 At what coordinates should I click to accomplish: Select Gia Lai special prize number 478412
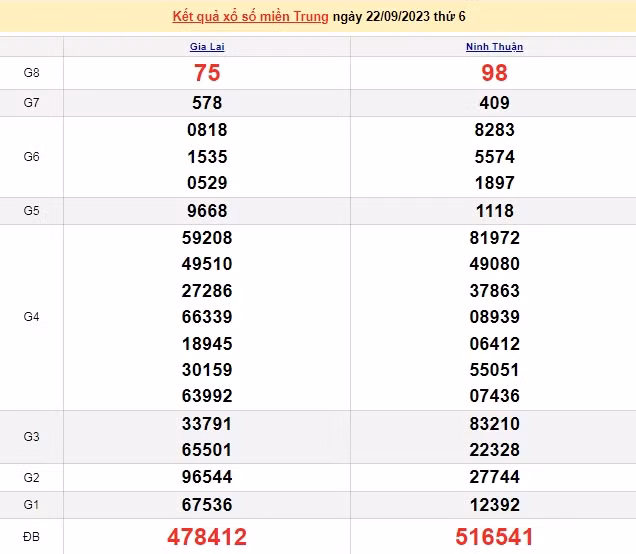pos(207,537)
